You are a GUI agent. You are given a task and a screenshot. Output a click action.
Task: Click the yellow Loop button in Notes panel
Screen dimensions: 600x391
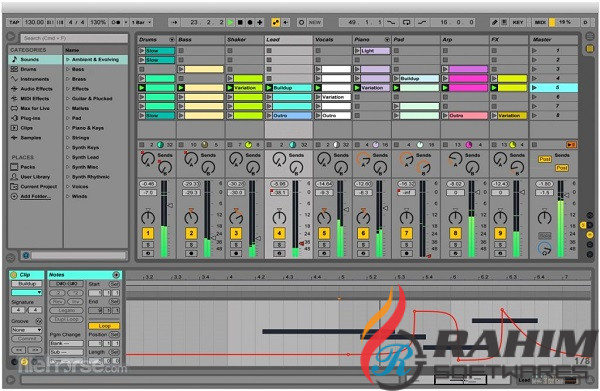[x=104, y=326]
